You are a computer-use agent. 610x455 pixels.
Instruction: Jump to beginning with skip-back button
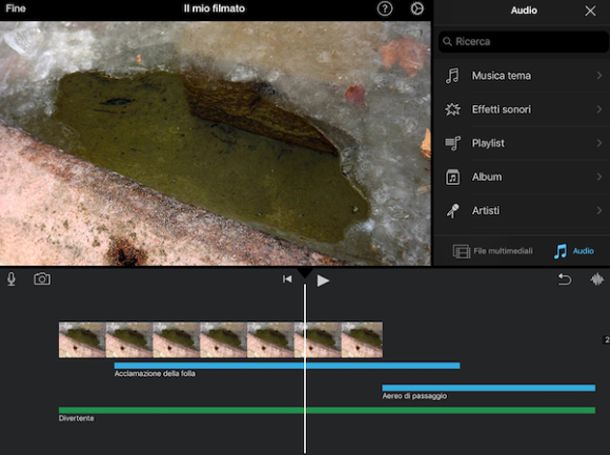287,280
